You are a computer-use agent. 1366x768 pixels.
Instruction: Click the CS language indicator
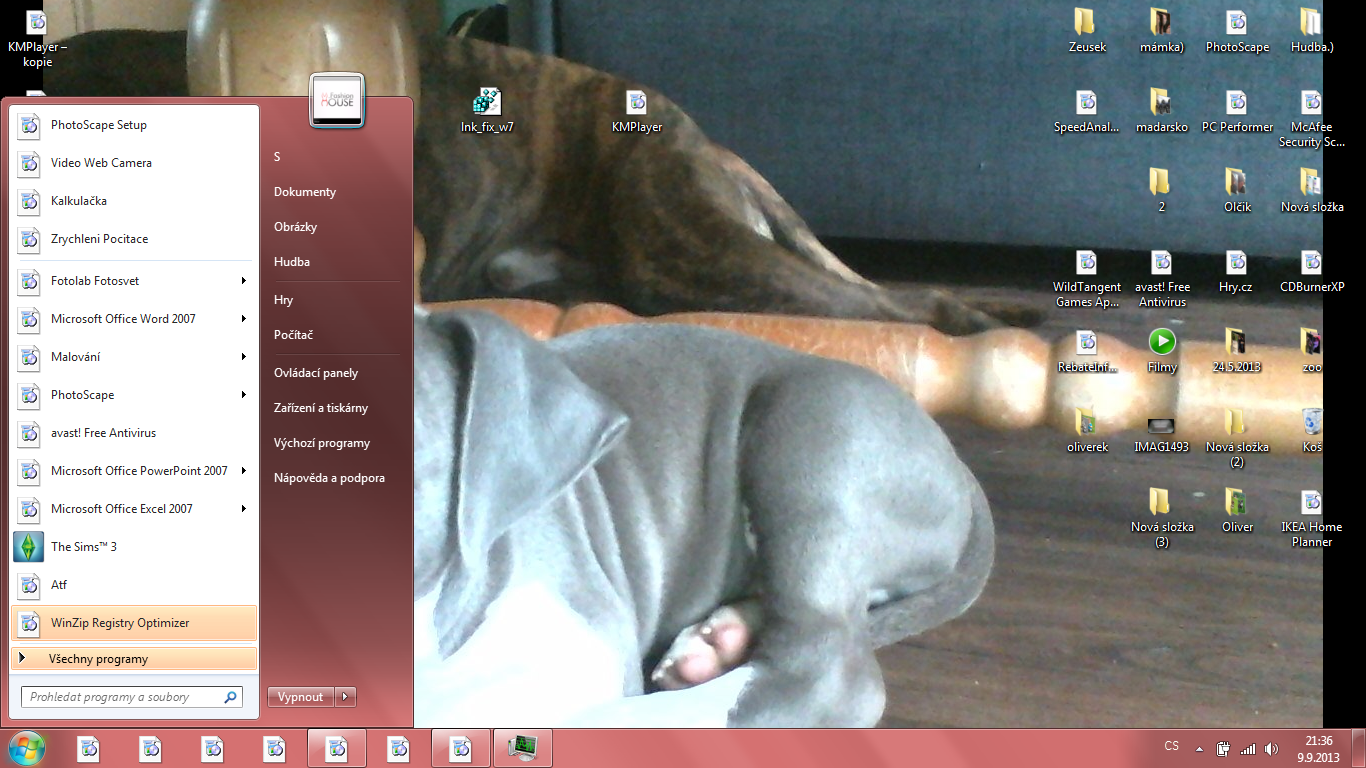click(1172, 746)
